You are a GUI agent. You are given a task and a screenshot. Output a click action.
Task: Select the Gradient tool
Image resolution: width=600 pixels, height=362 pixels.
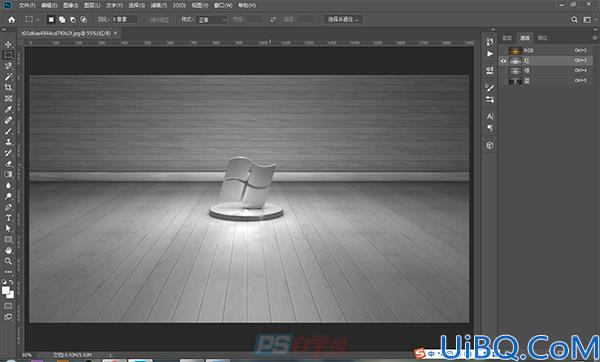point(8,174)
